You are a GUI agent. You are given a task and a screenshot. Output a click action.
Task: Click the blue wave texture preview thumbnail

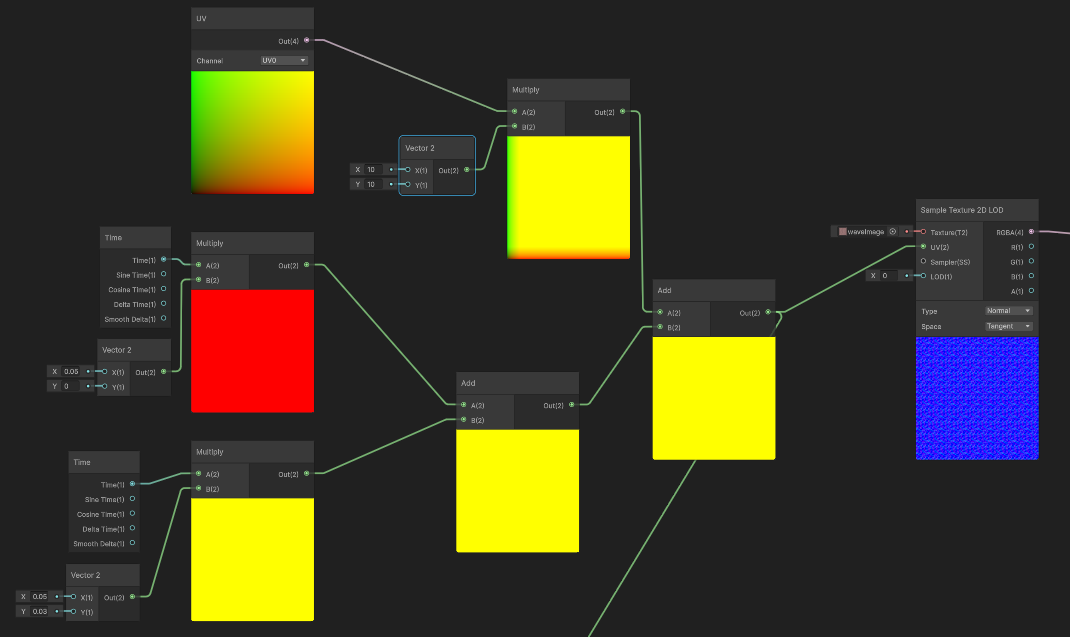[977, 398]
